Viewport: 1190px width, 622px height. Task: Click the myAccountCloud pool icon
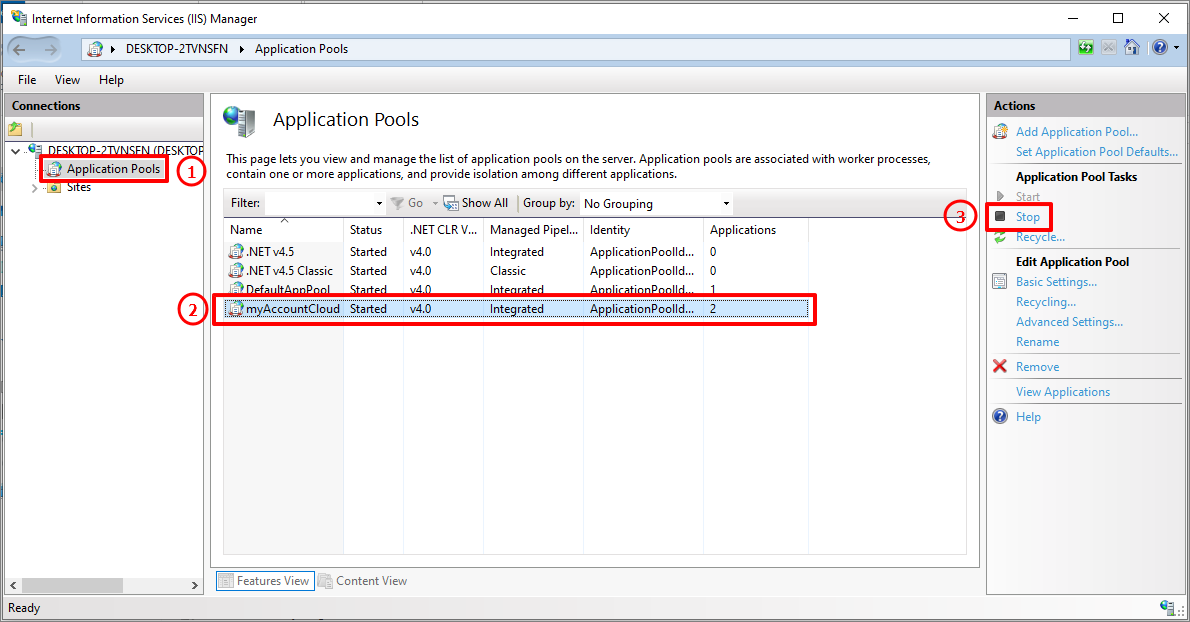236,309
